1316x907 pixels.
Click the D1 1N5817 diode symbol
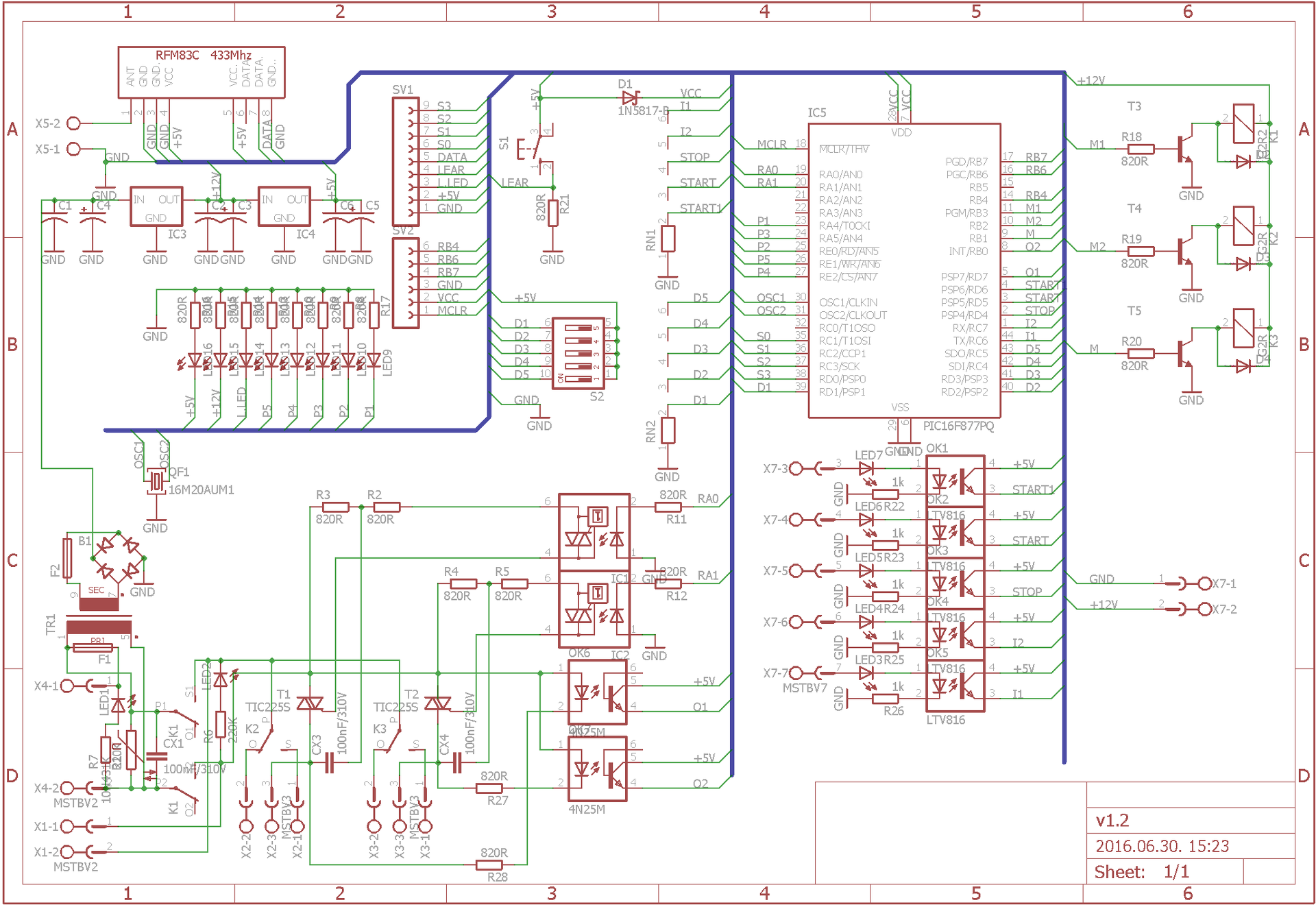(x=630, y=98)
